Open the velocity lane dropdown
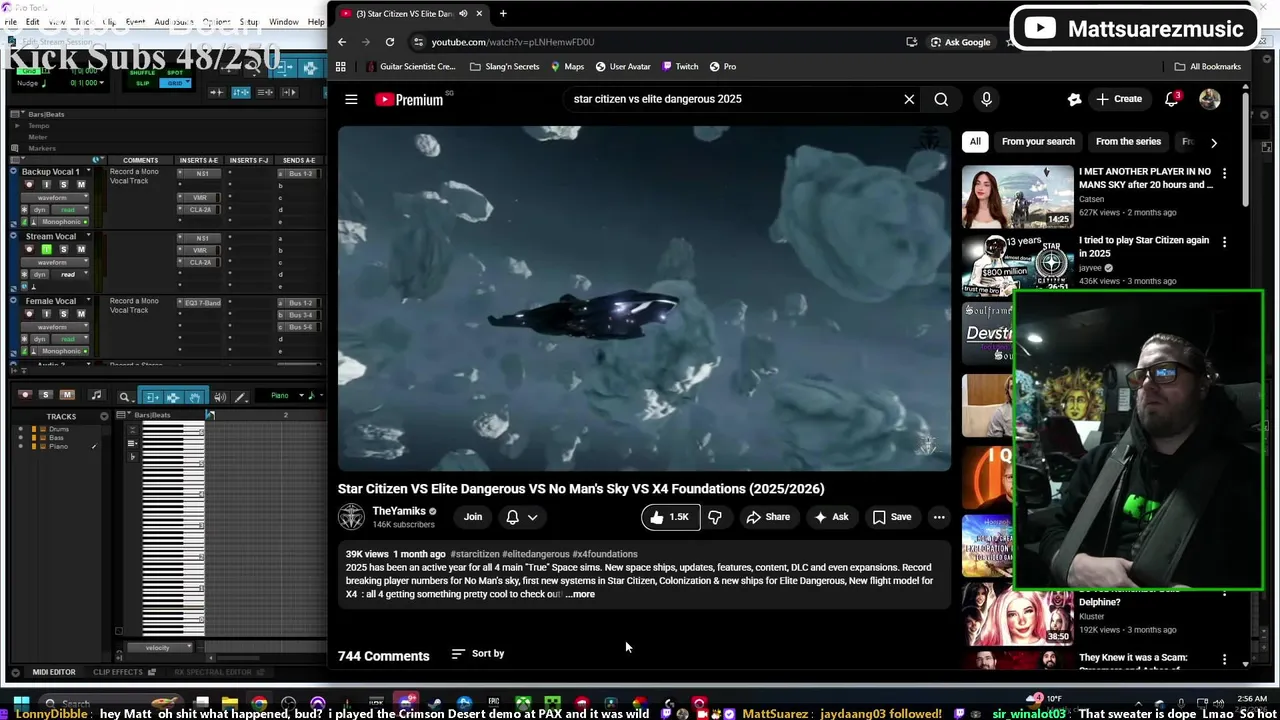 160,647
